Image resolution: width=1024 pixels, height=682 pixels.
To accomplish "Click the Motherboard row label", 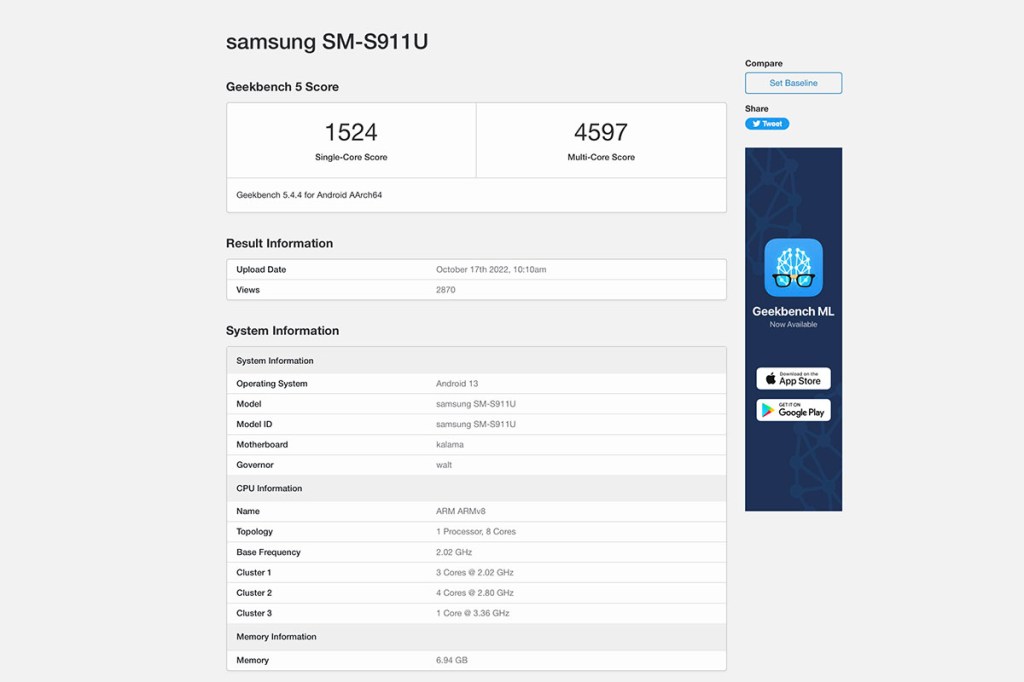I will tap(262, 444).
